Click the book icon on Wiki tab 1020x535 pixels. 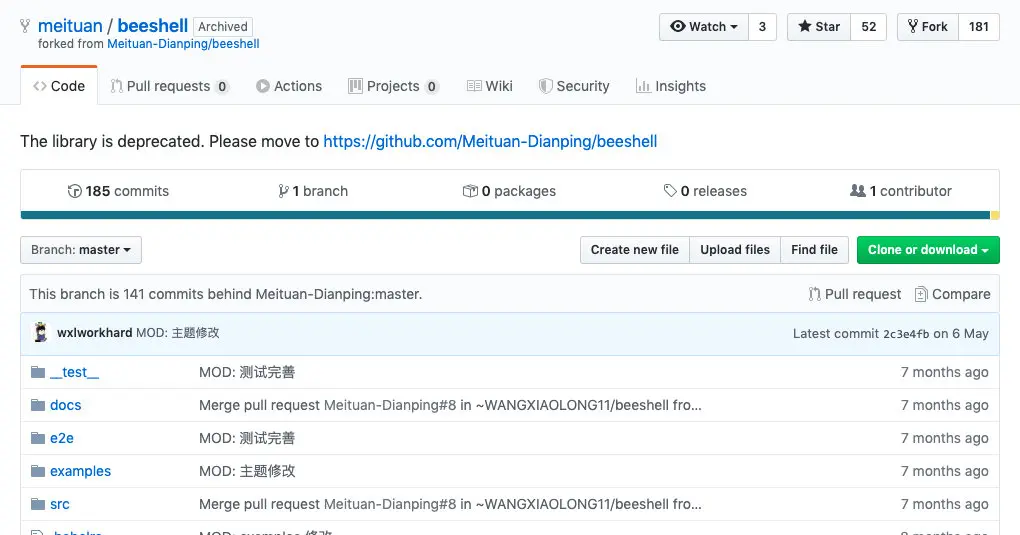(474, 86)
